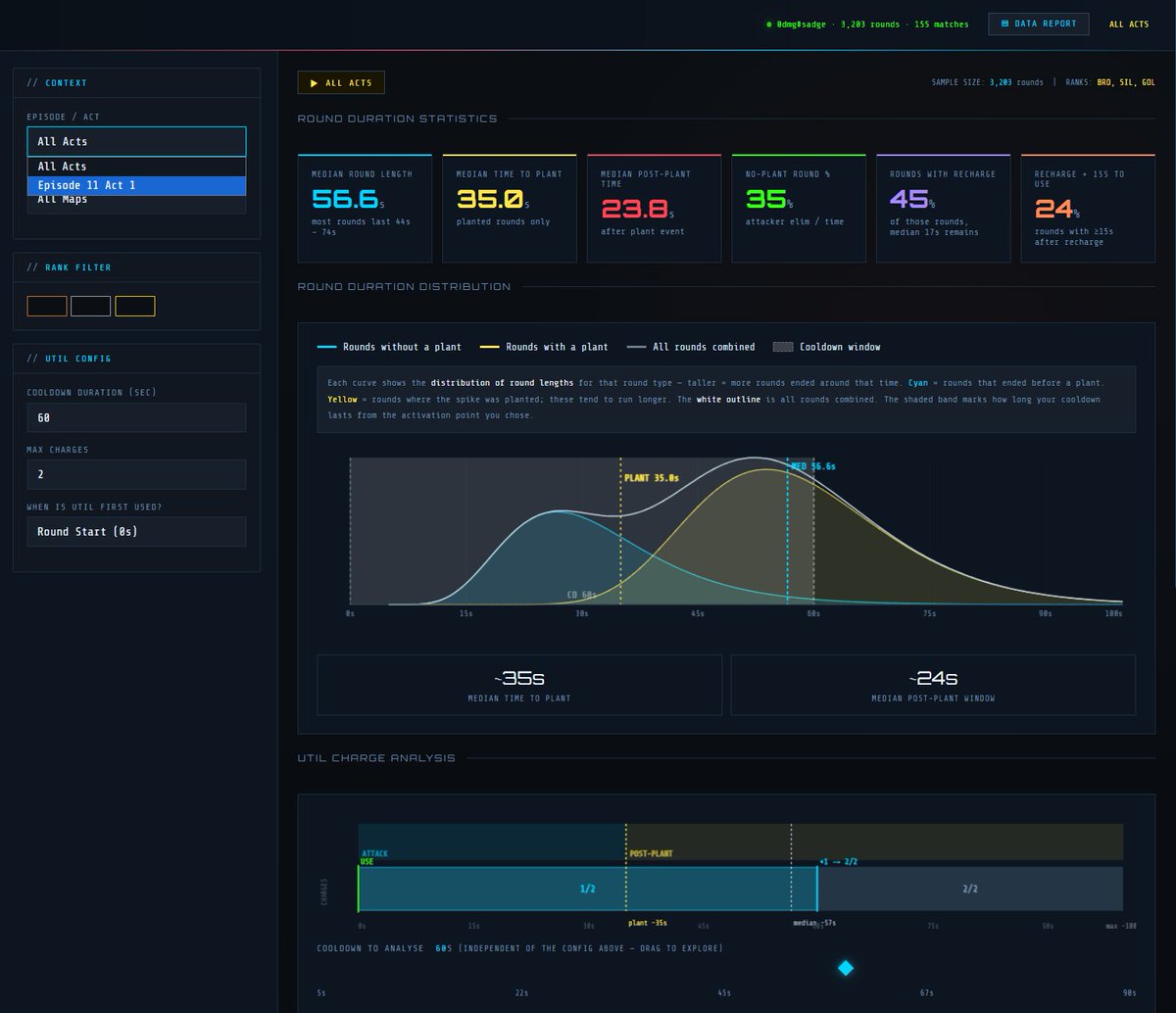Click the 2/2 charge segment in the bar
The height and width of the screenshot is (1013, 1176).
970,889
